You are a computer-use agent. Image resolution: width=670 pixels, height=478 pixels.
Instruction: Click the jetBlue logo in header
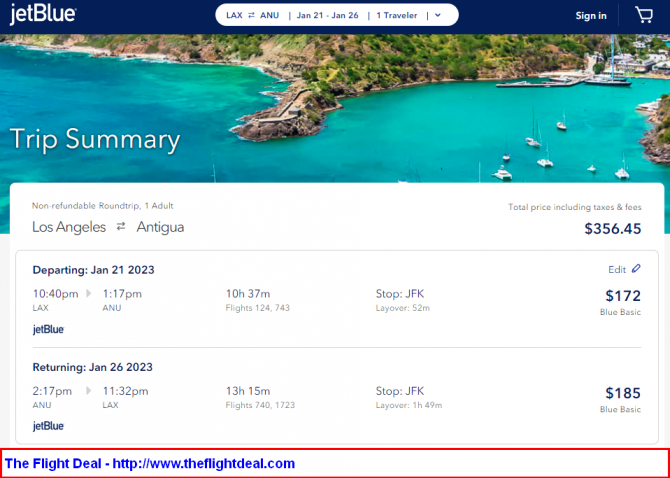[x=43, y=15]
